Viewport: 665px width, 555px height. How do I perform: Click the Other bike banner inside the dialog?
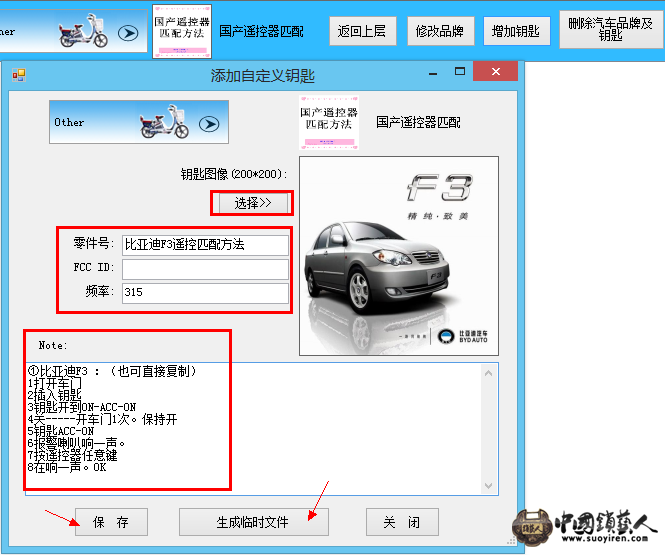(139, 122)
